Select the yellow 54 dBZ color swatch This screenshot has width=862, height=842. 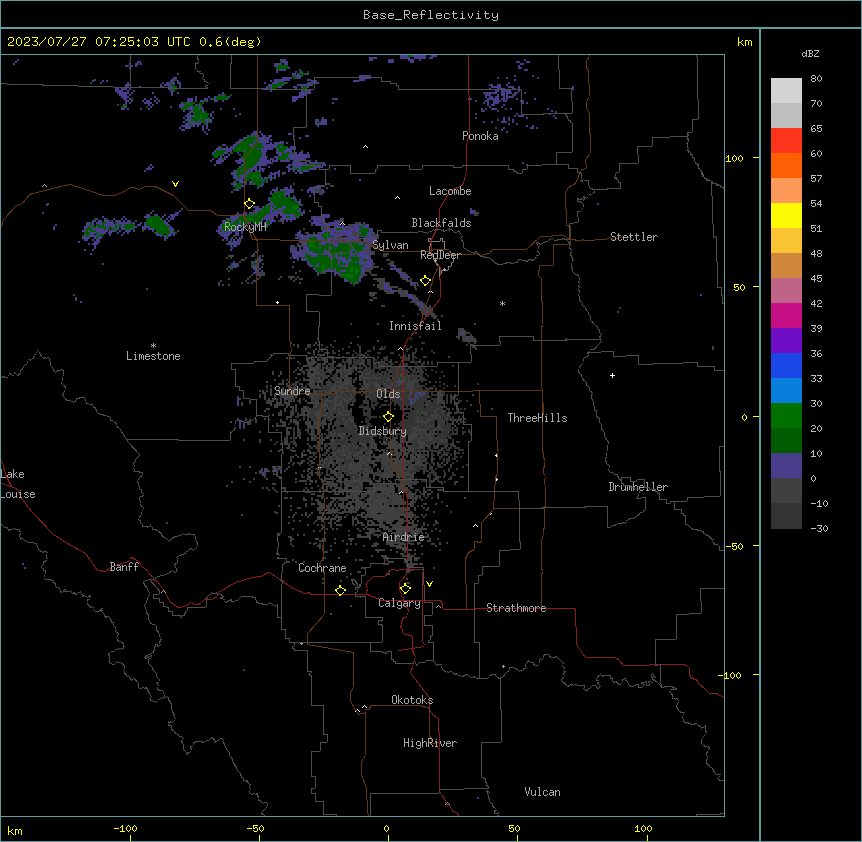(x=786, y=215)
